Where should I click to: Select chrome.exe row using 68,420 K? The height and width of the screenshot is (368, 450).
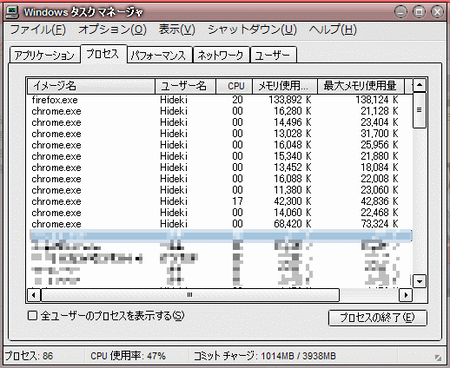point(220,224)
